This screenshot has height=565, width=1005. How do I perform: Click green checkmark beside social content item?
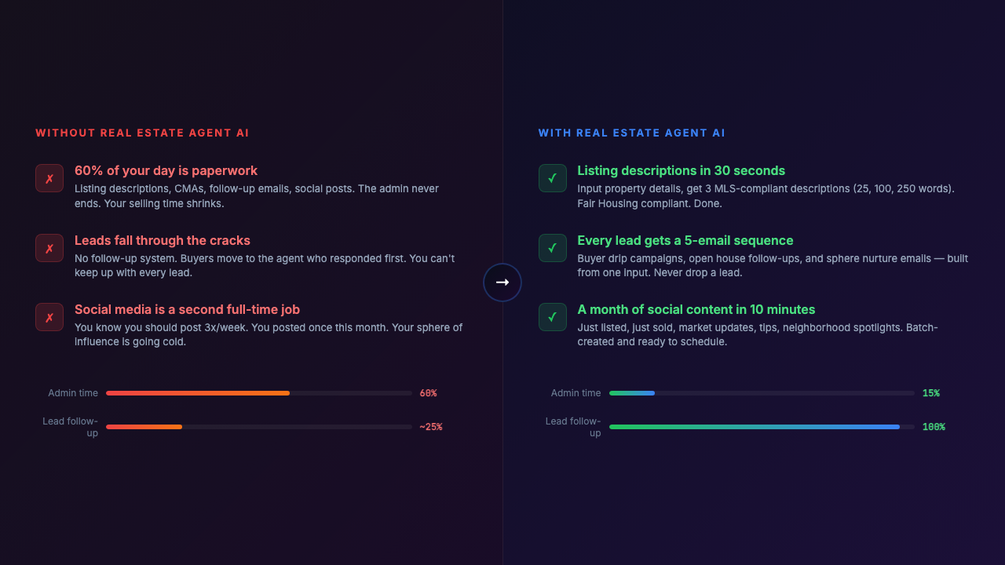point(552,318)
